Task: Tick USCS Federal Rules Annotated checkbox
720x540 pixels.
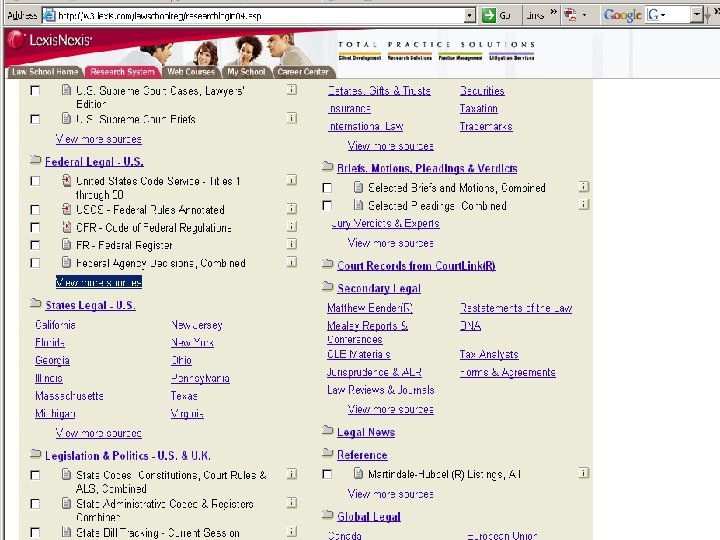Action: click(x=35, y=209)
